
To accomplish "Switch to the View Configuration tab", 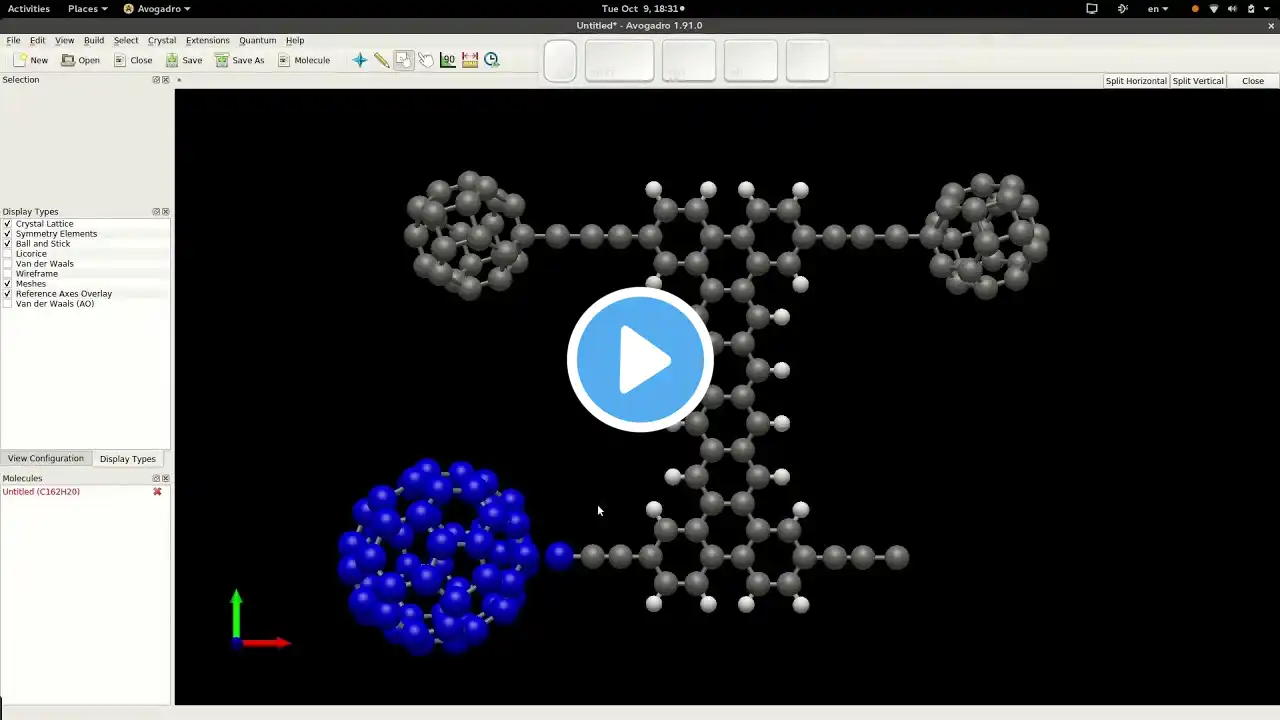I will pos(46,458).
